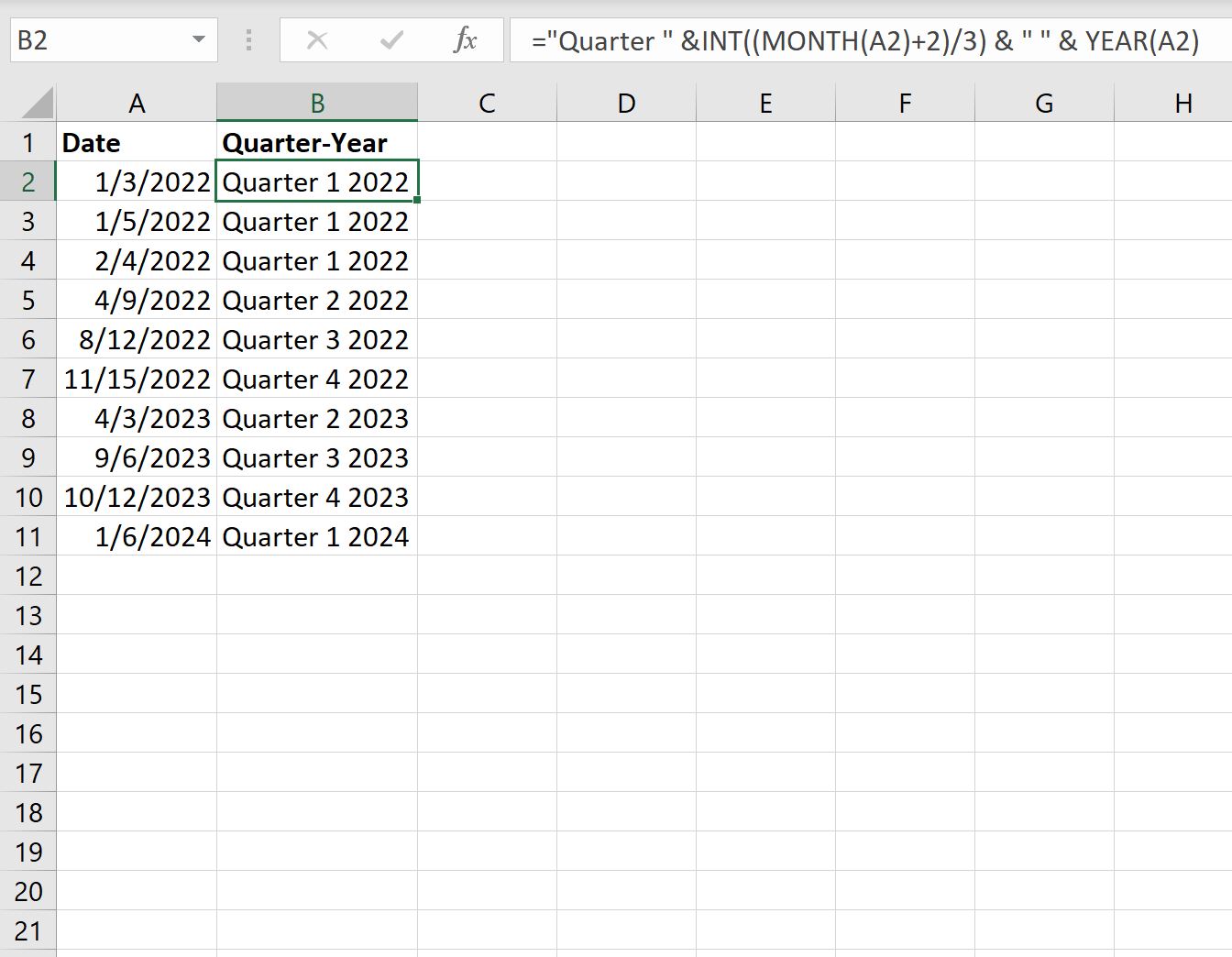Select row 1 header
This screenshot has width=1232, height=957.
(28, 142)
